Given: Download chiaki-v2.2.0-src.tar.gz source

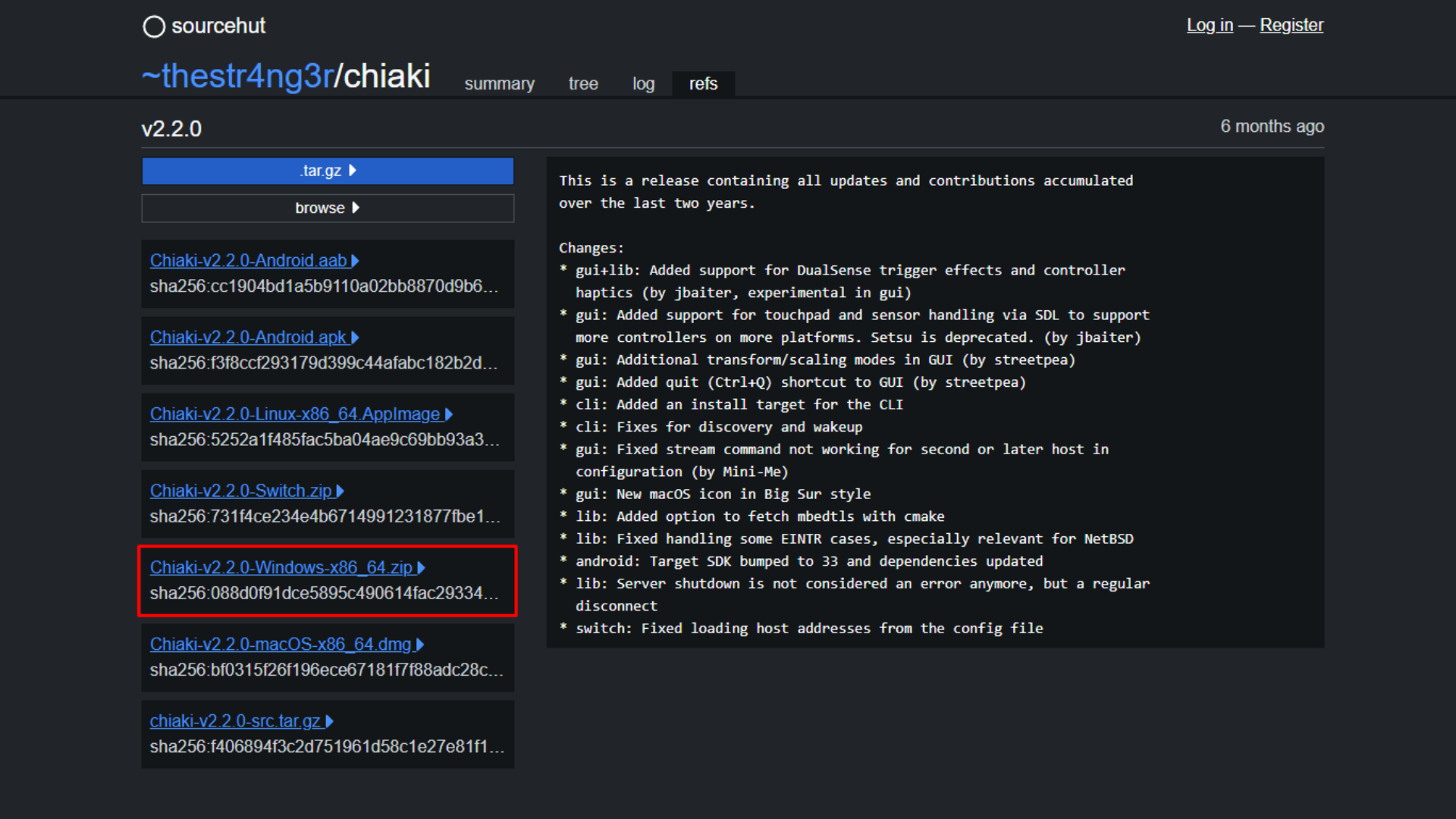Looking at the screenshot, I should click(235, 721).
